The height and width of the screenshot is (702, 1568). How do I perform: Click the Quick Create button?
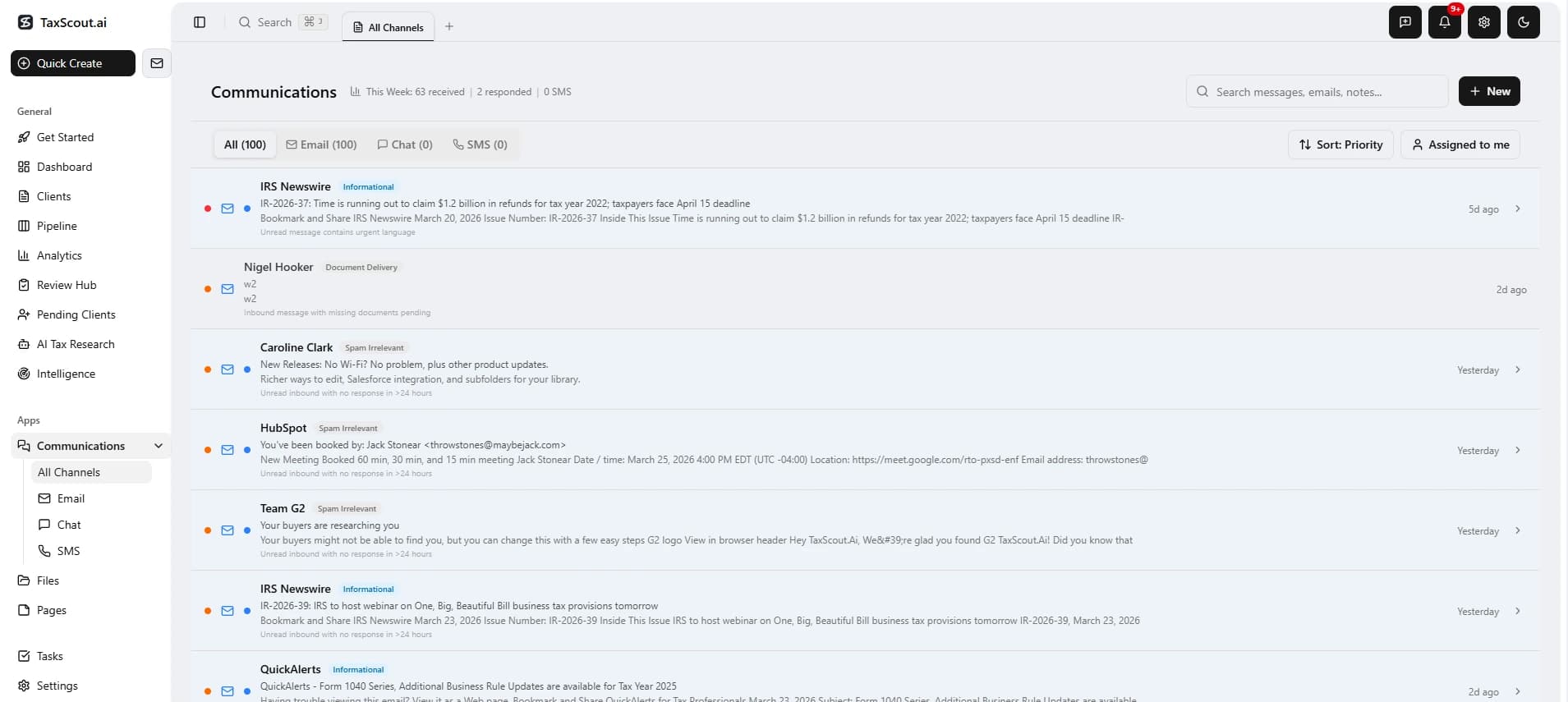[73, 63]
